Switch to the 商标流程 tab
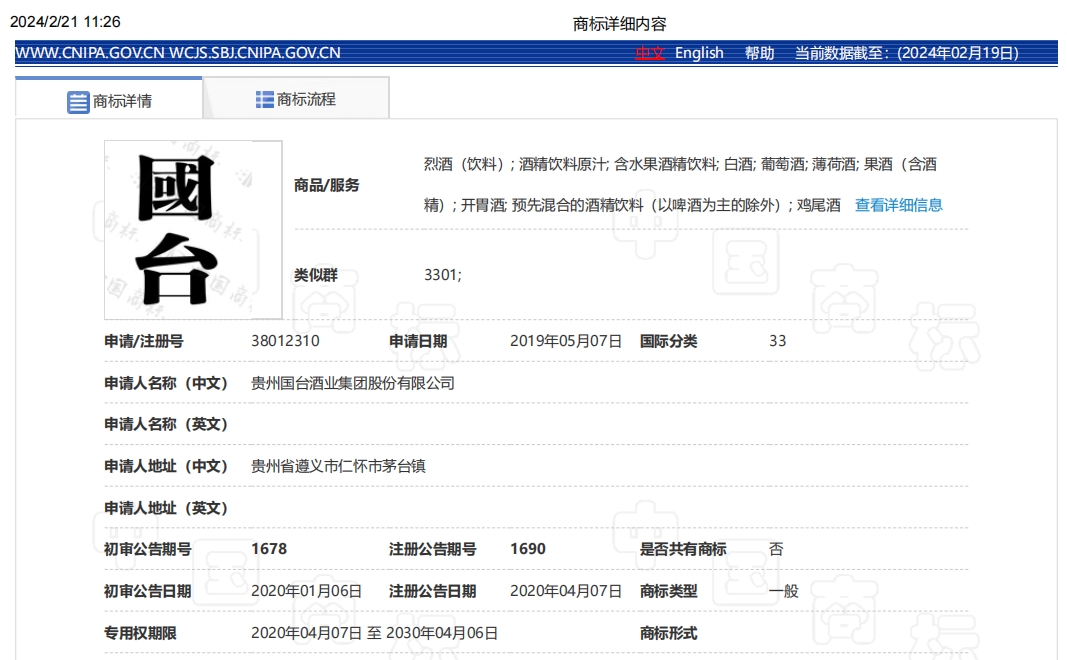 pos(305,99)
